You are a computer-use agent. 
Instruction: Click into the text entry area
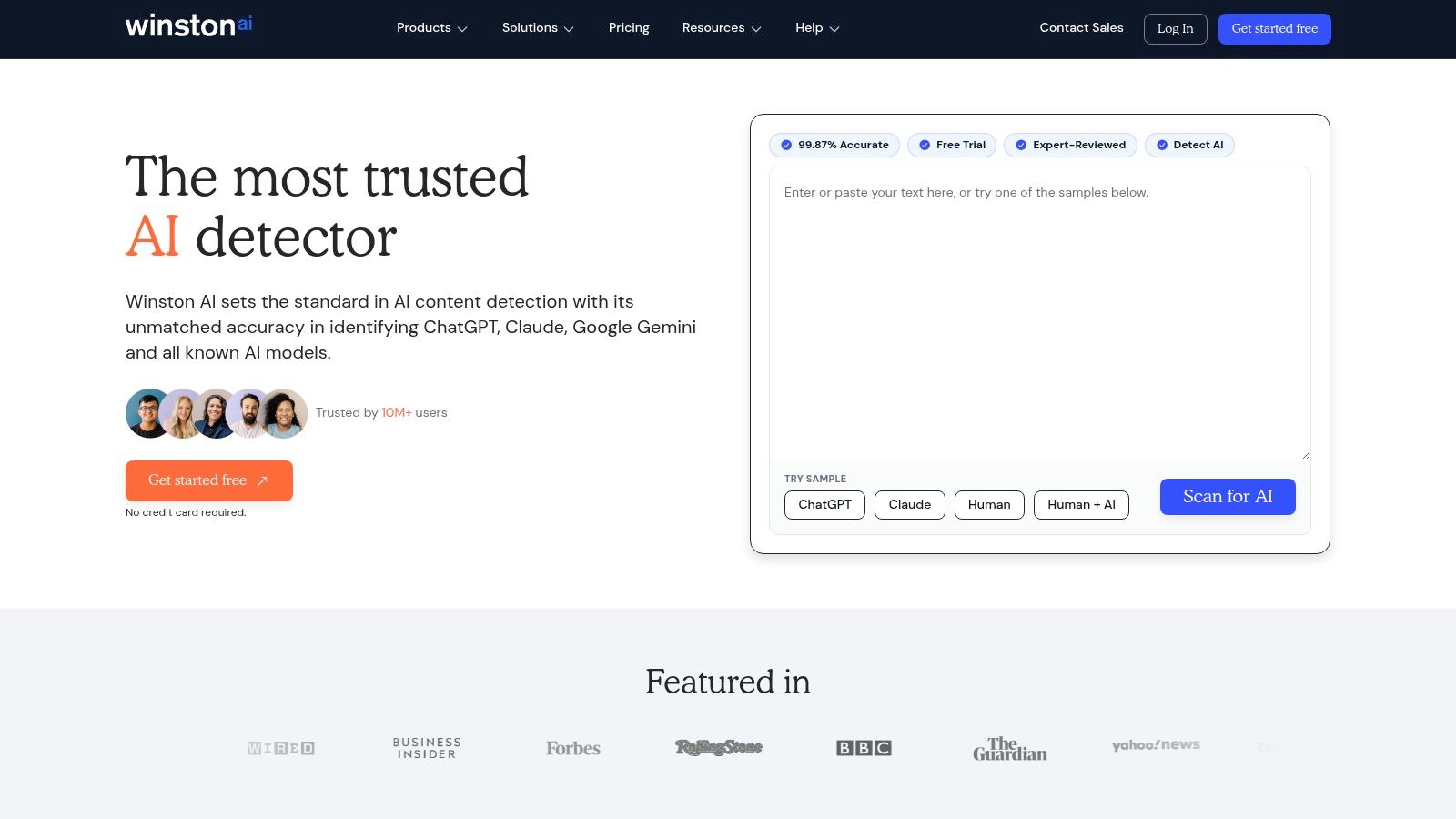pos(1039,313)
